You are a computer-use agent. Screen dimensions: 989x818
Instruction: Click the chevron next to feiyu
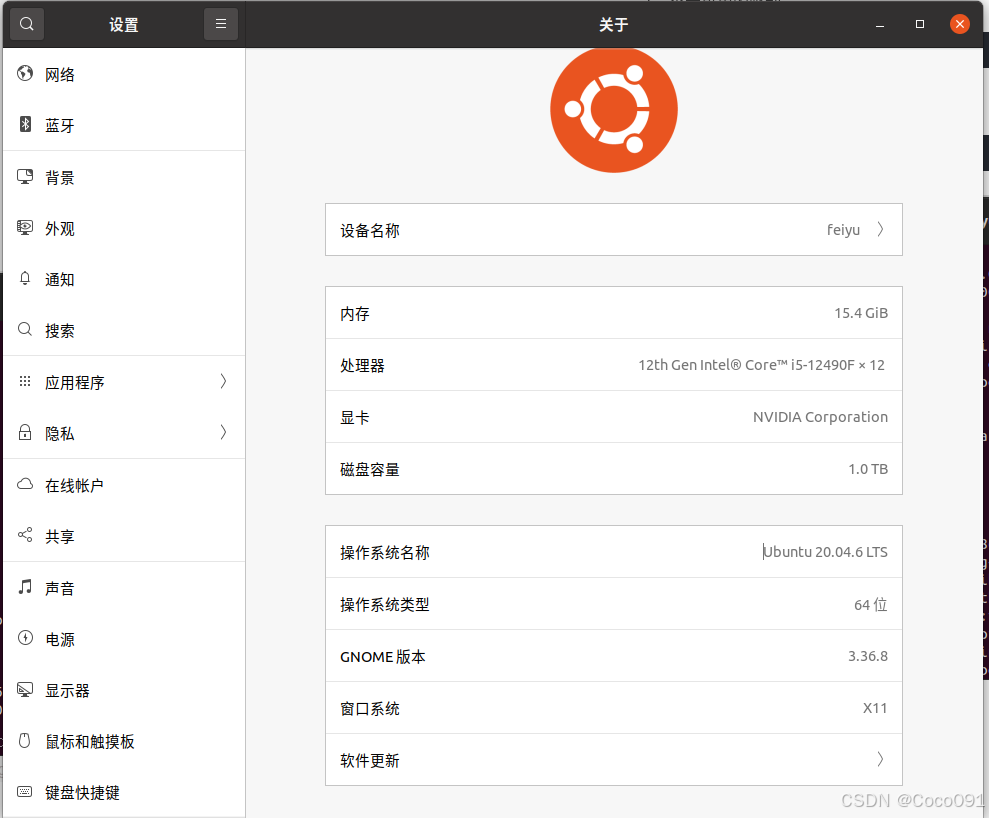click(881, 230)
